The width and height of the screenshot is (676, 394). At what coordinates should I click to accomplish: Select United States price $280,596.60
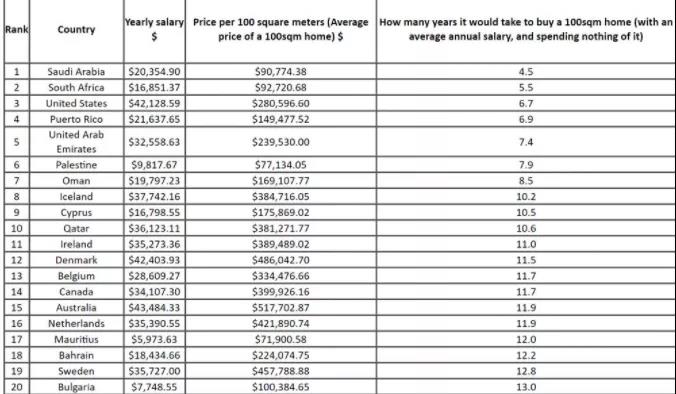tap(281, 103)
